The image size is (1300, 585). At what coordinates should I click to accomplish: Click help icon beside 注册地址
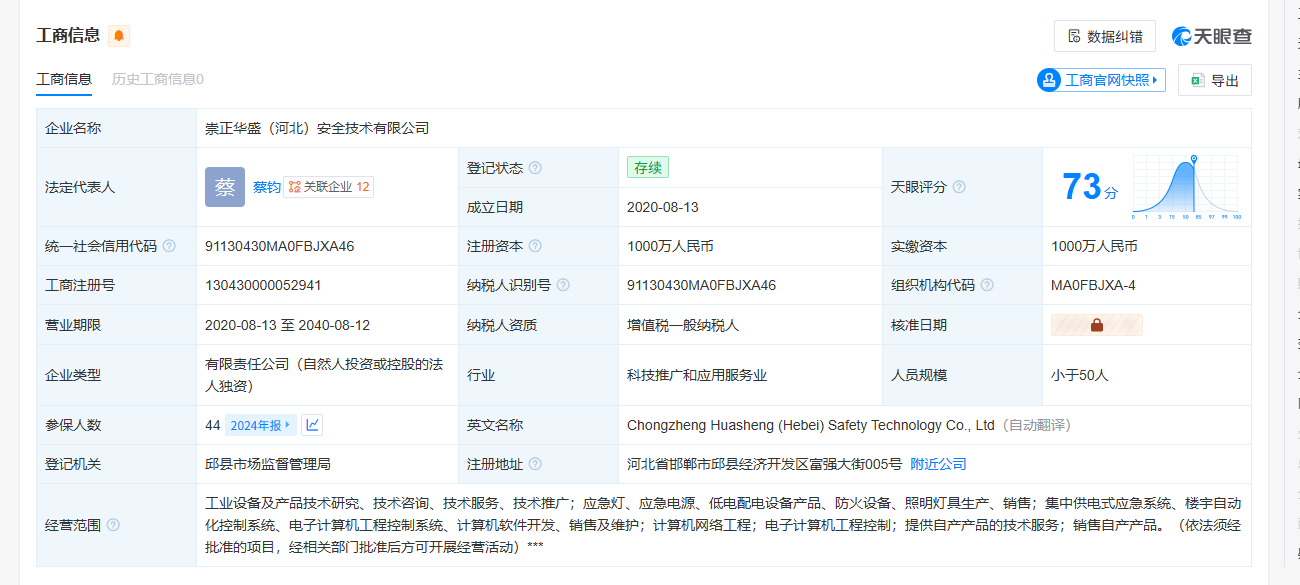535,464
